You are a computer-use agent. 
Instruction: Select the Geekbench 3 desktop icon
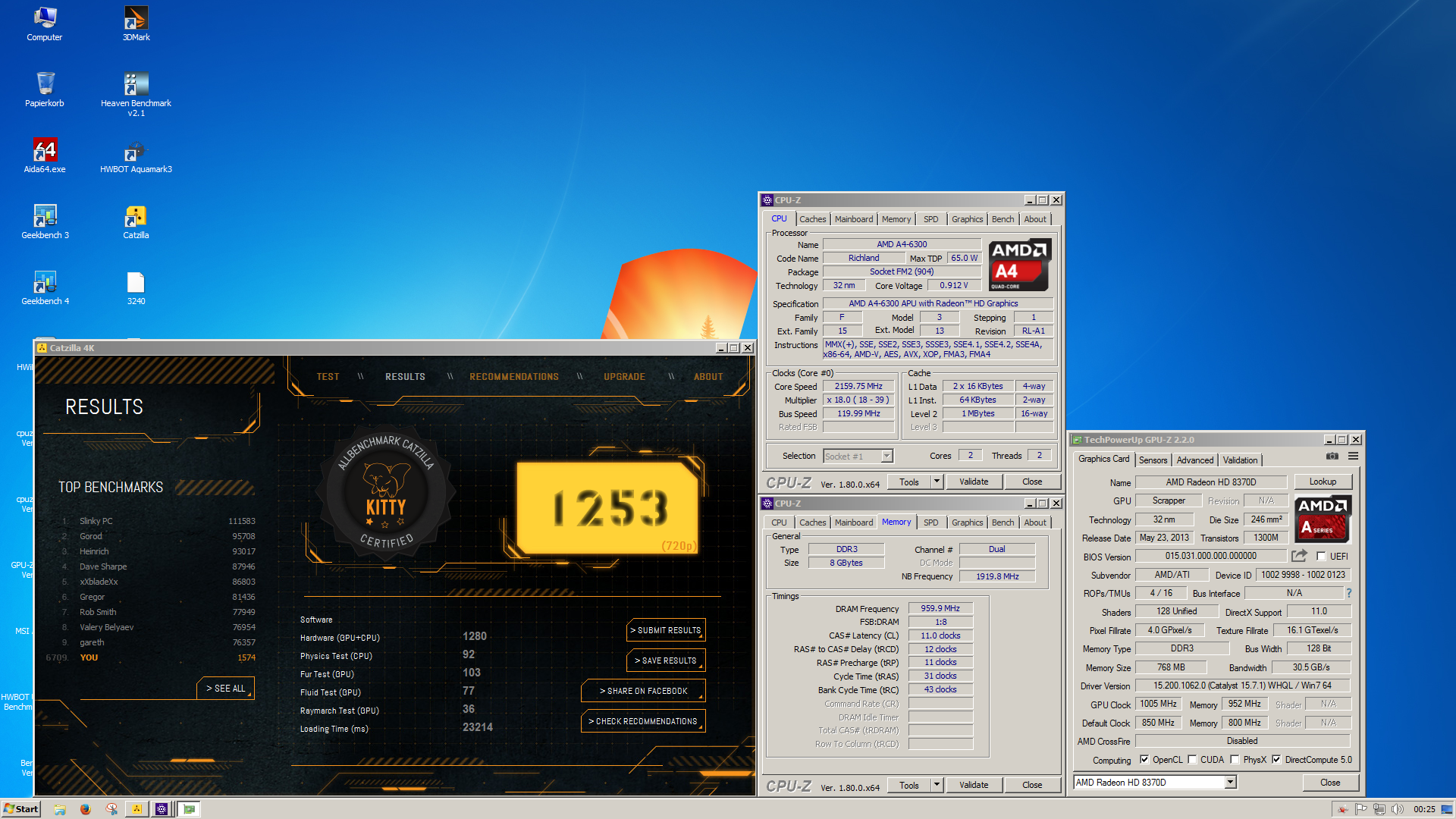click(x=45, y=221)
